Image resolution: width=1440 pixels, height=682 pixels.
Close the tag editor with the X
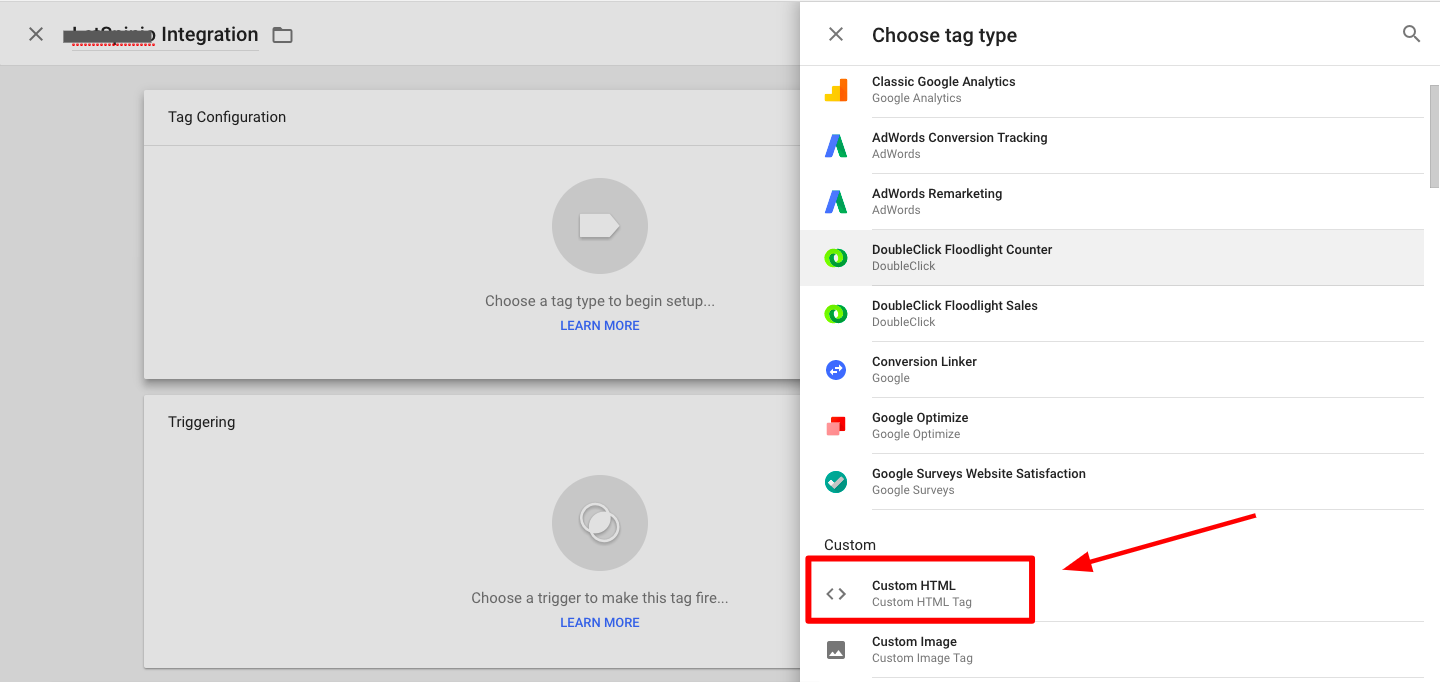36,34
